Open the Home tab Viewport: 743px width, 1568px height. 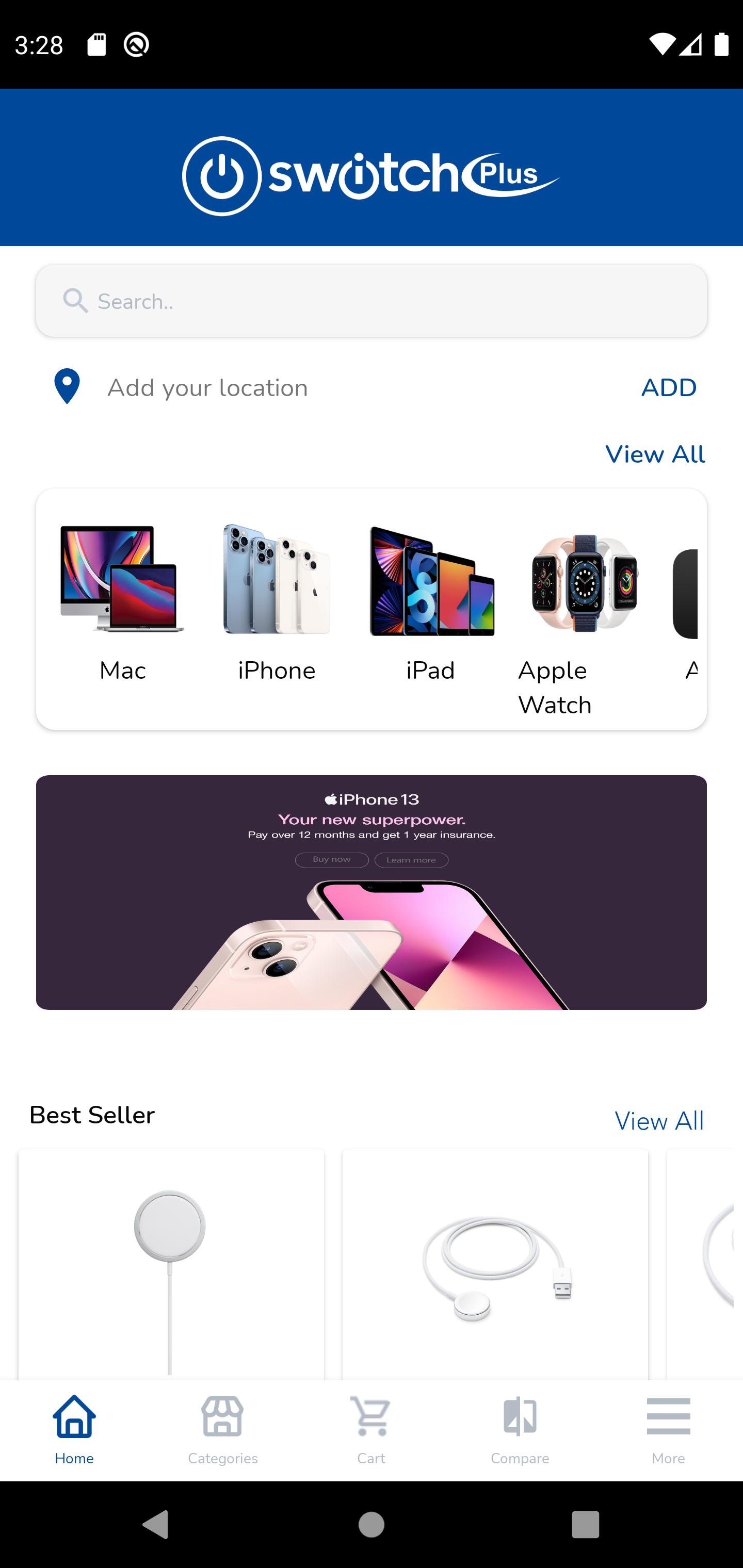pos(74,1430)
